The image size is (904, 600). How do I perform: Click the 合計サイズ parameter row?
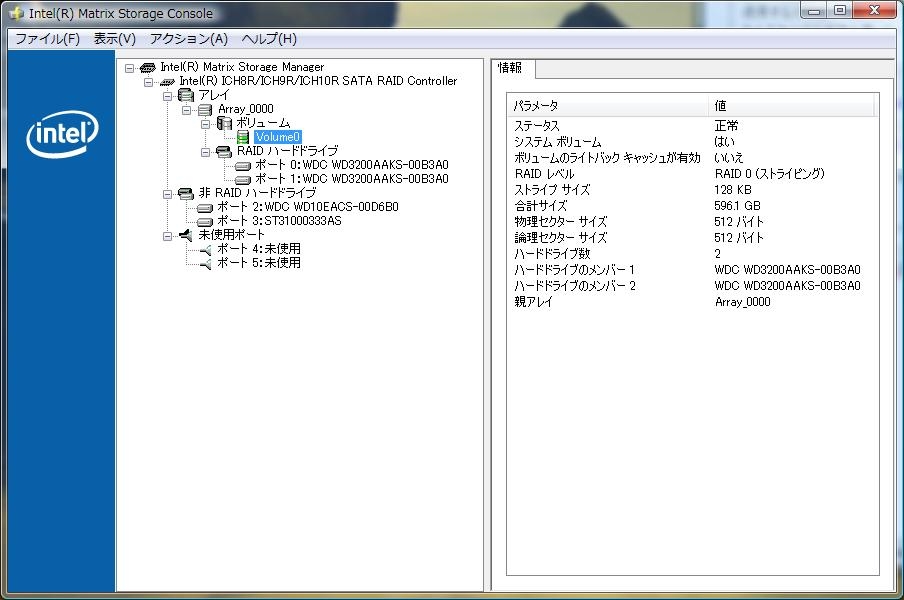tap(692, 206)
